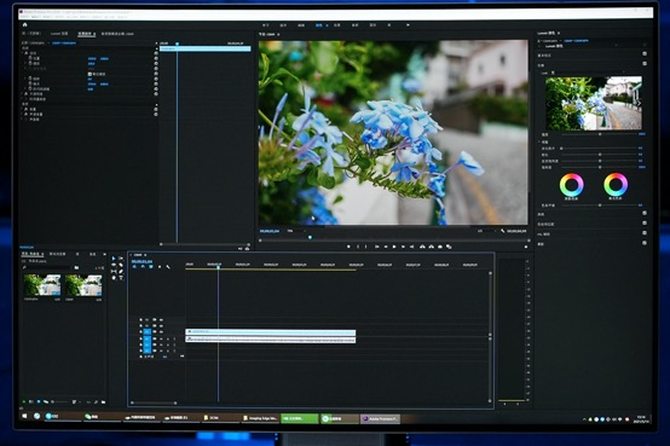Toggle the checkbox in the Effect Controls panel
The height and width of the screenshot is (446, 670).
91,74
